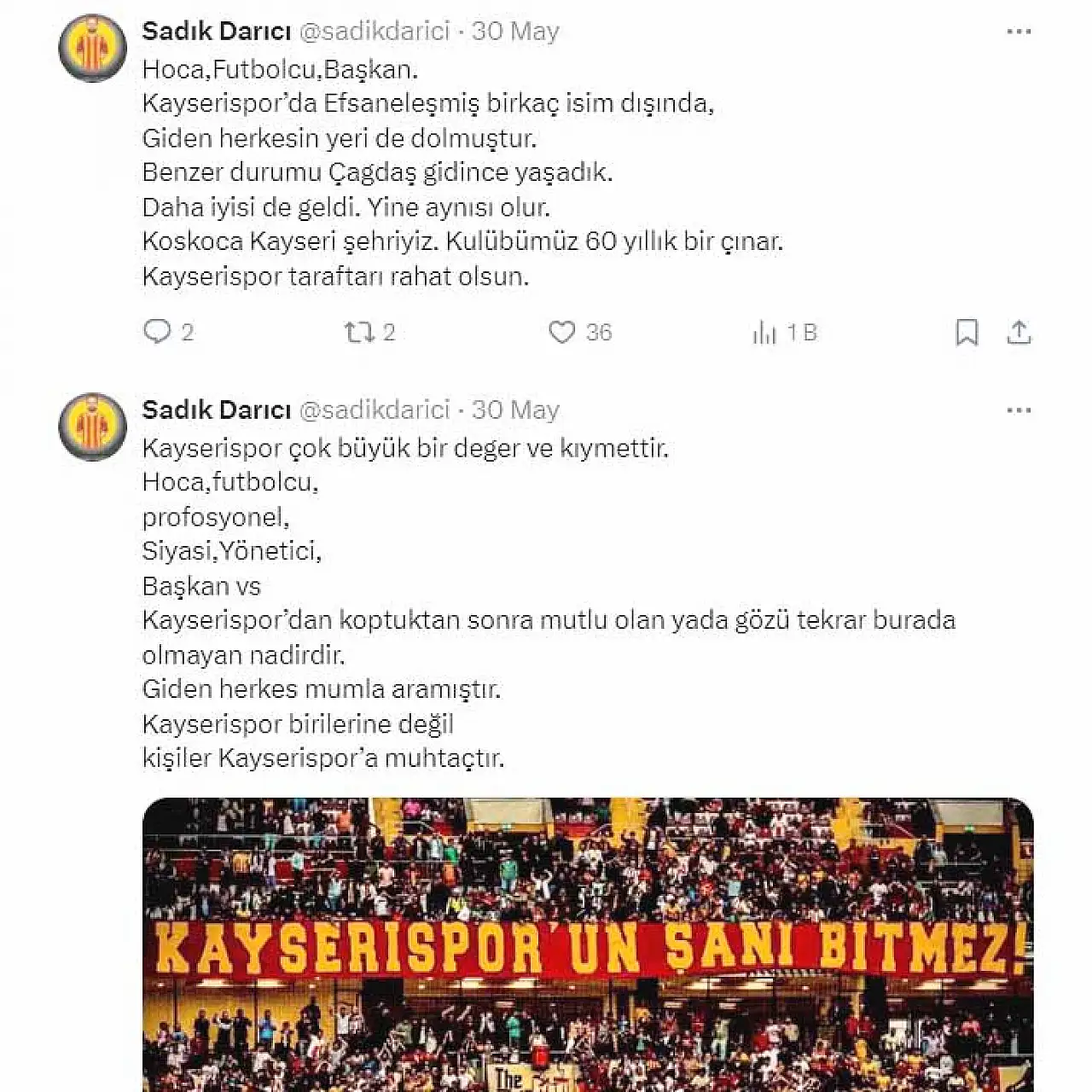Open @sadikdarici handle on second tweet
The image size is (1092, 1092).
[374, 410]
